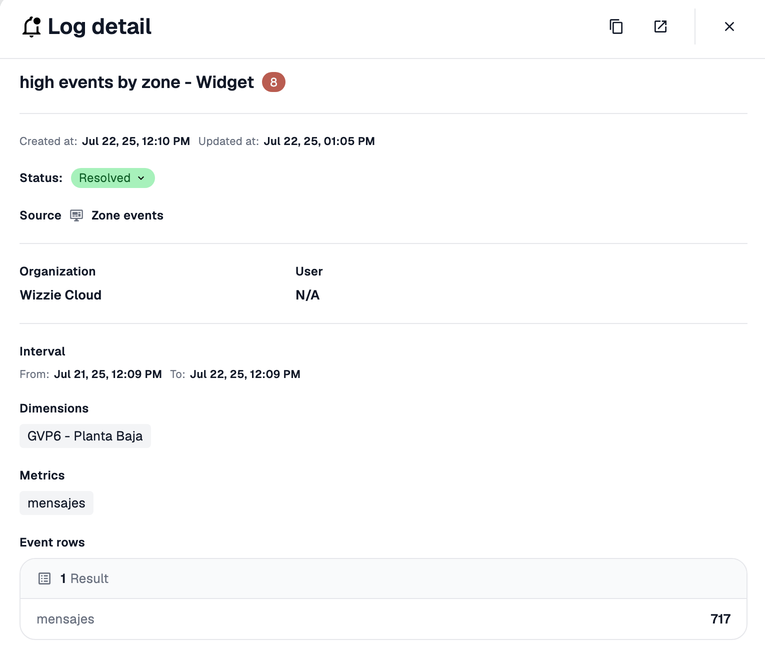Close the Log detail panel

tap(729, 27)
